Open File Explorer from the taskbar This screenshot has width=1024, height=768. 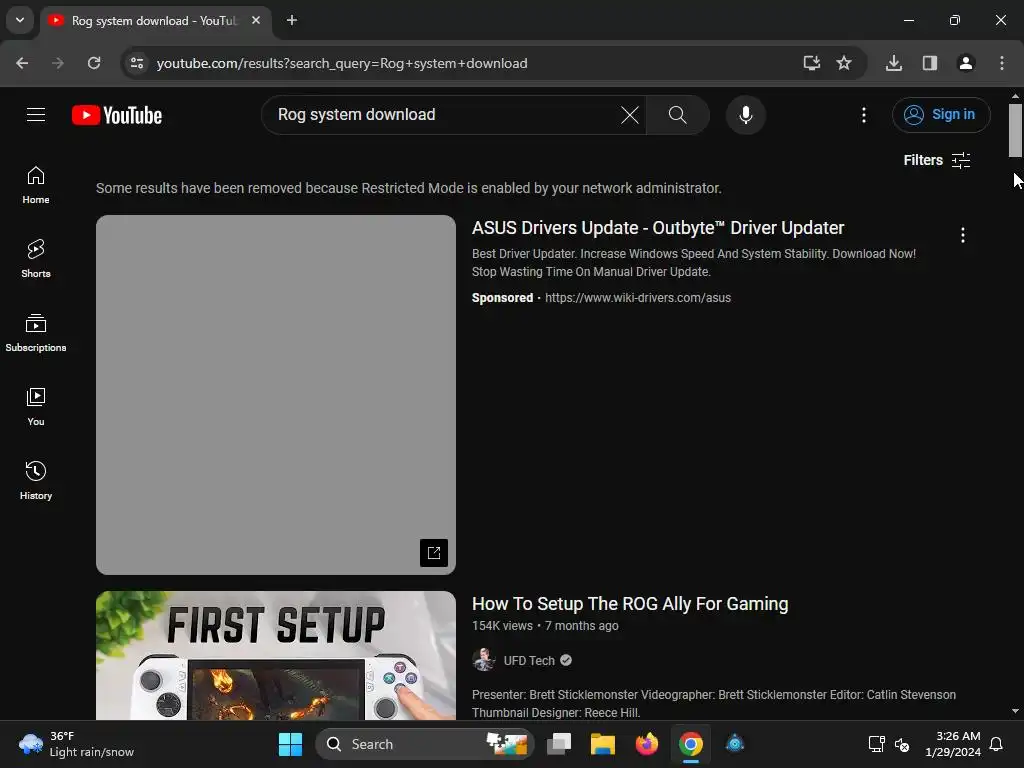(602, 744)
